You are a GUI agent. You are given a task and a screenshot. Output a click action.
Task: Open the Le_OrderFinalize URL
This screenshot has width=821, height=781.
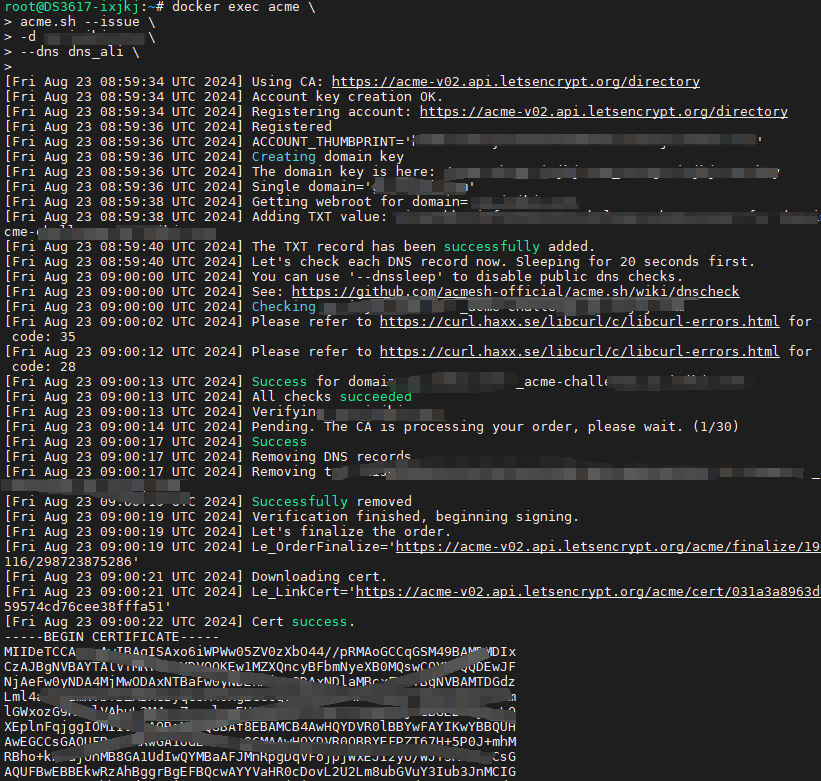[x=609, y=547]
